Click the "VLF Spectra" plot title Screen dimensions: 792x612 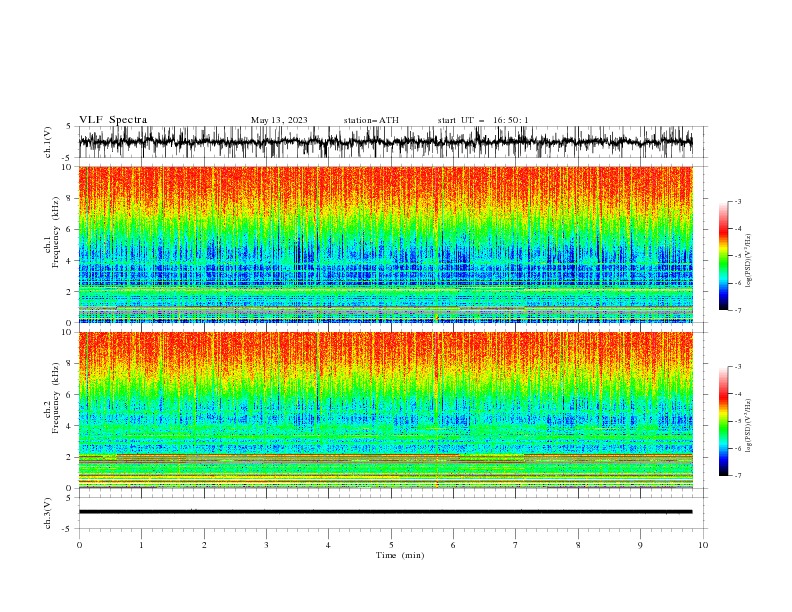(113, 120)
